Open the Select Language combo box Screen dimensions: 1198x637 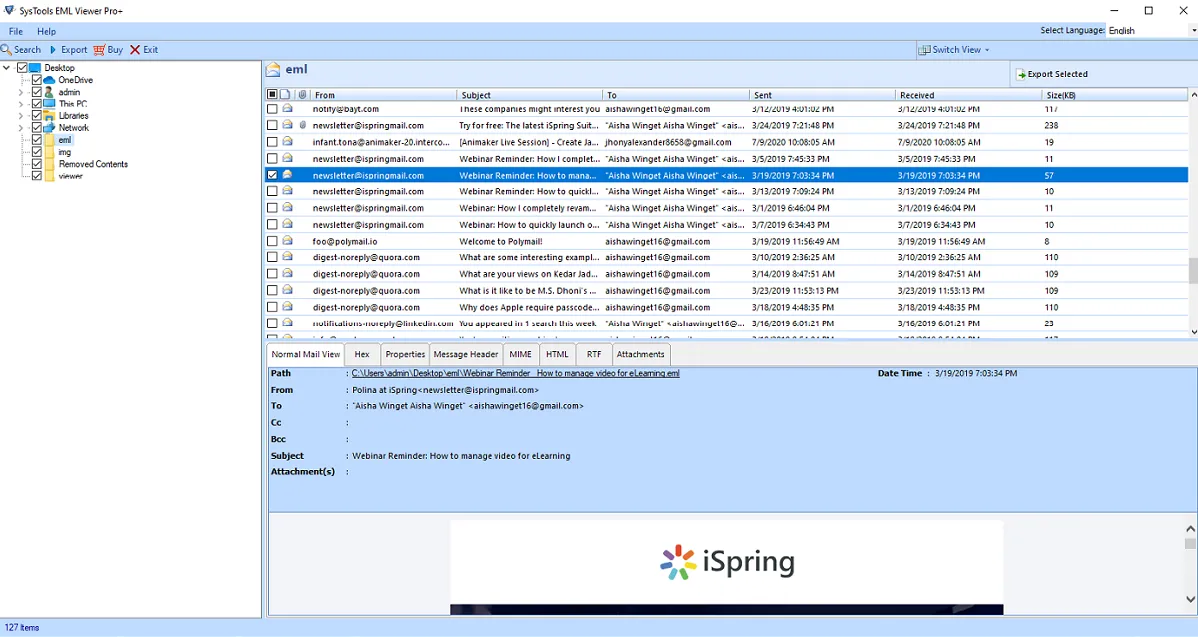[1150, 31]
